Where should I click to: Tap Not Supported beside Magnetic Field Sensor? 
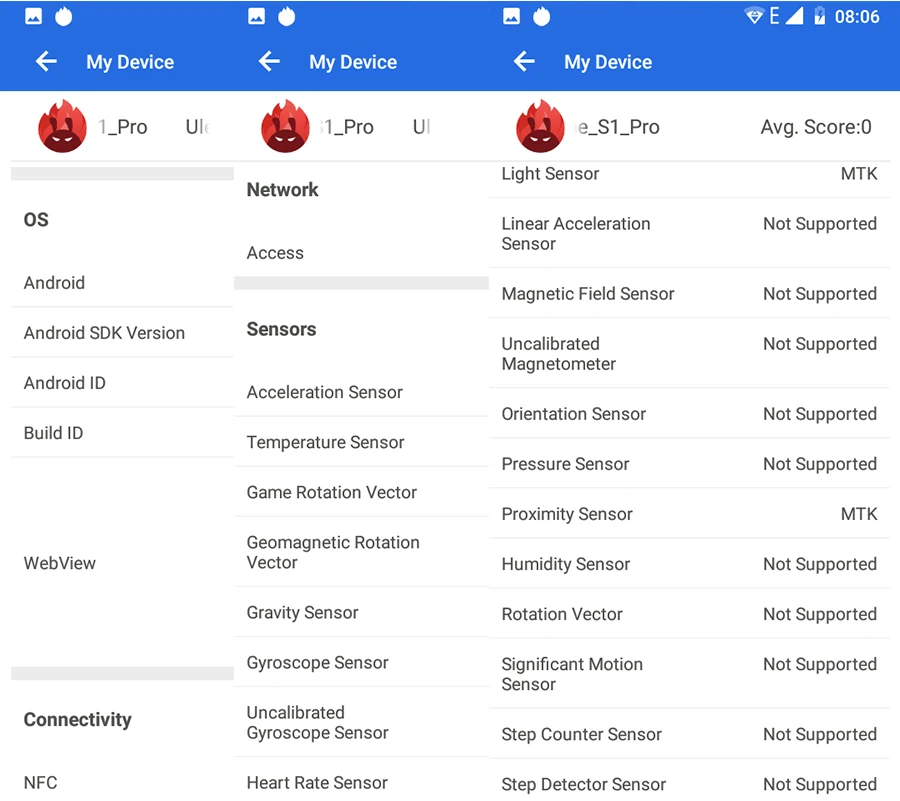(x=820, y=294)
